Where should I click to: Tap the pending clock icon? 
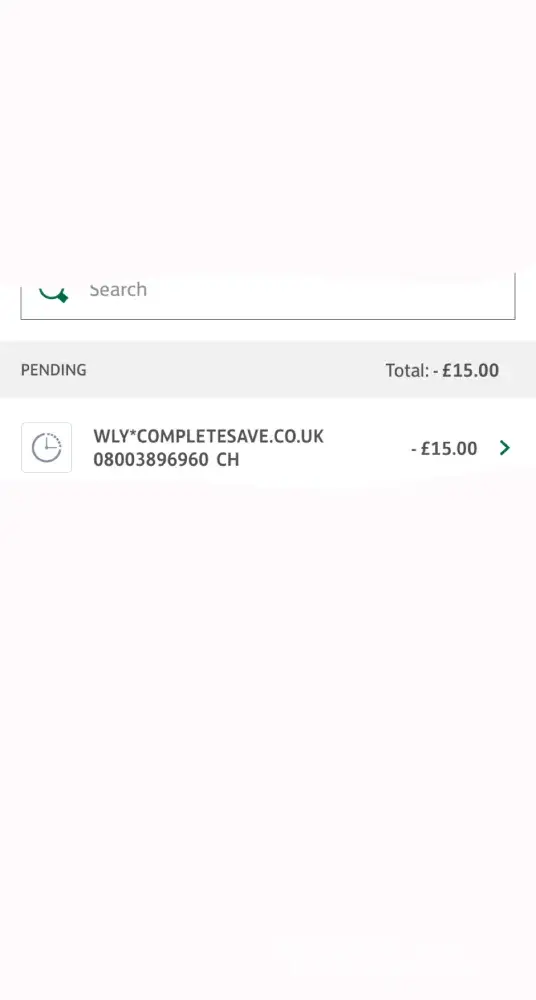tap(47, 448)
